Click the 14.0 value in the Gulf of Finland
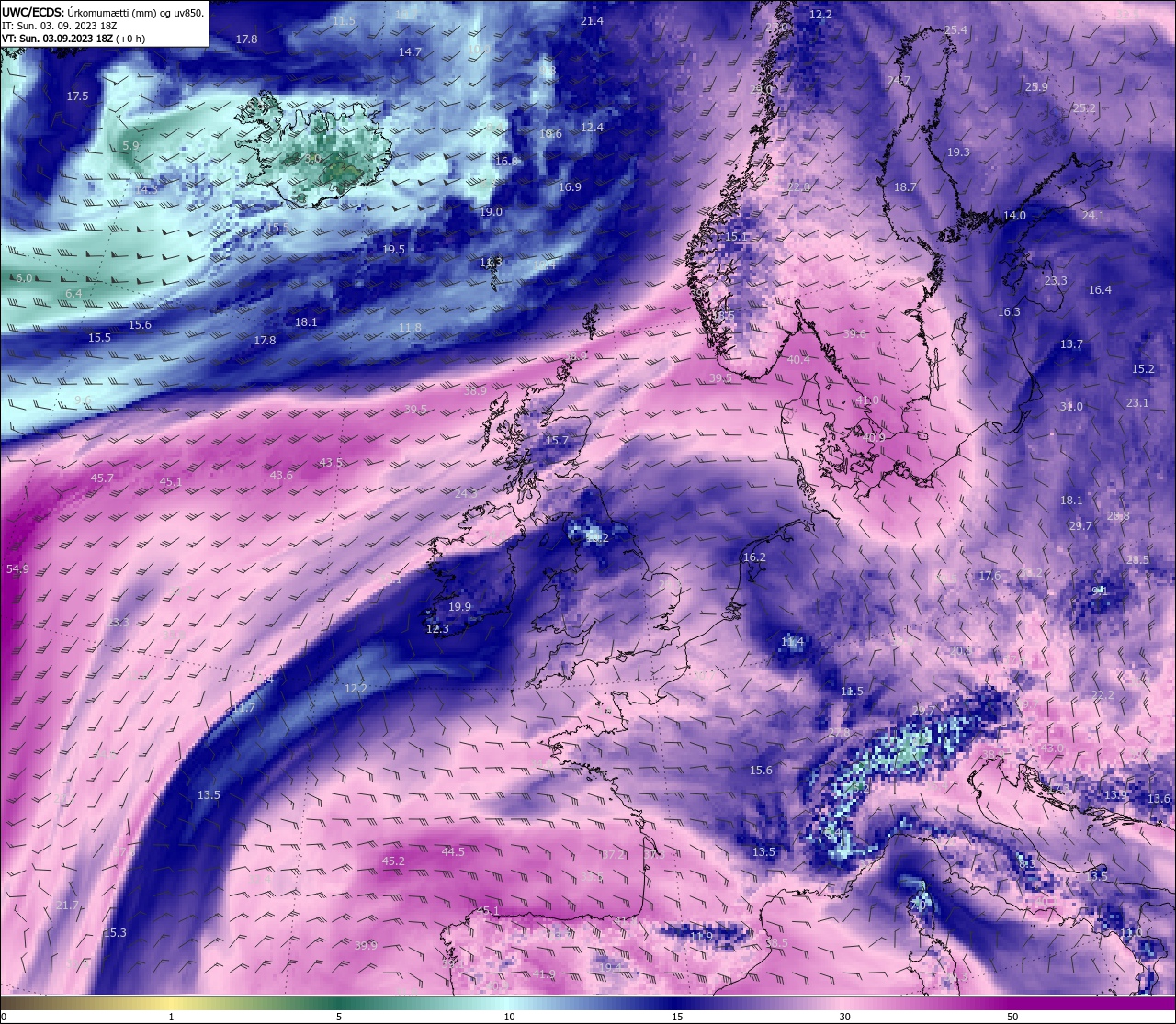This screenshot has height=1024, width=1176. [x=1014, y=216]
